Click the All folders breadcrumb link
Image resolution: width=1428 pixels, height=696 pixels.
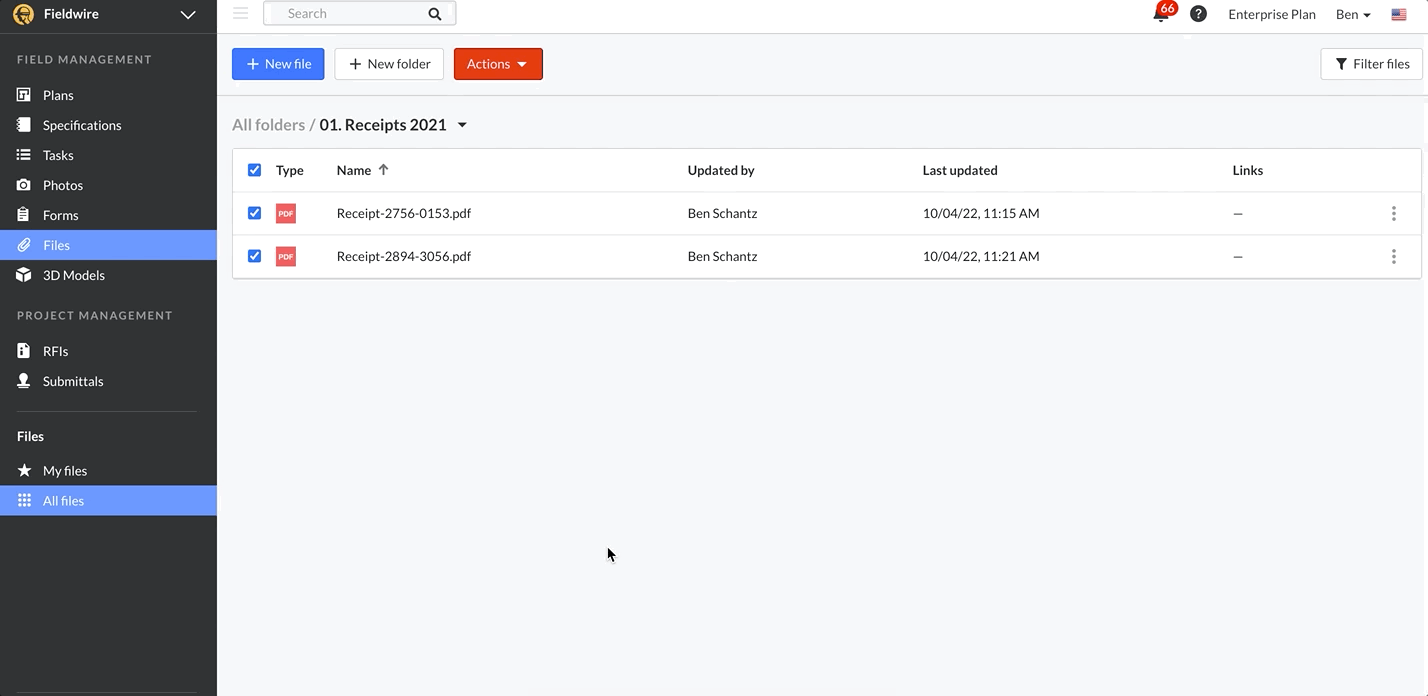[x=268, y=125]
